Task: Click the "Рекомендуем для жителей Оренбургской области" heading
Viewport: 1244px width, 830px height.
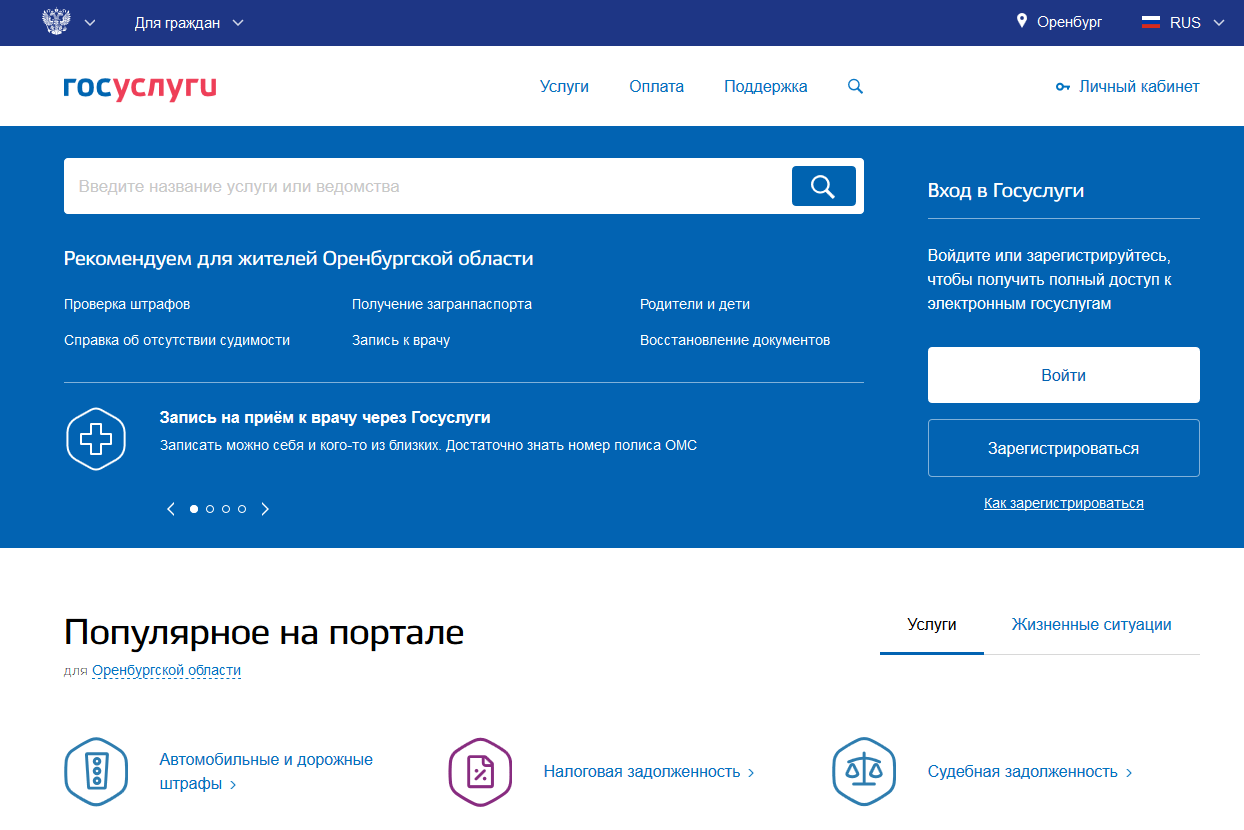Action: [x=299, y=259]
